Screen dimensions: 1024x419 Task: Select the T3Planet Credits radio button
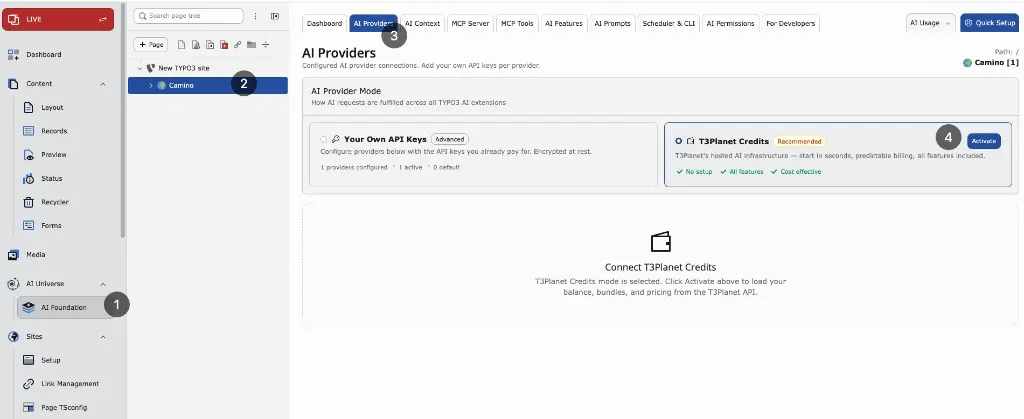tap(679, 141)
